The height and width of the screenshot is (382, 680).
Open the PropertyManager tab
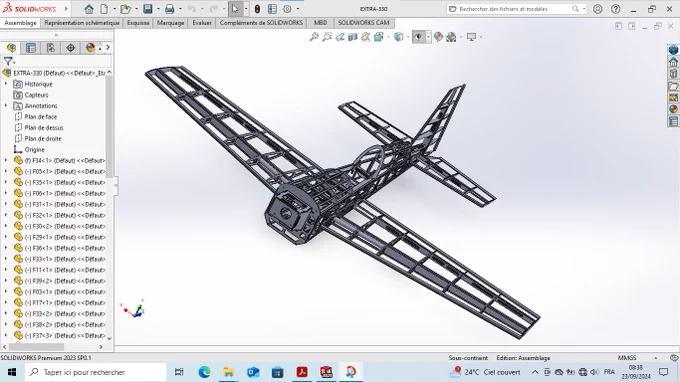(x=31, y=48)
